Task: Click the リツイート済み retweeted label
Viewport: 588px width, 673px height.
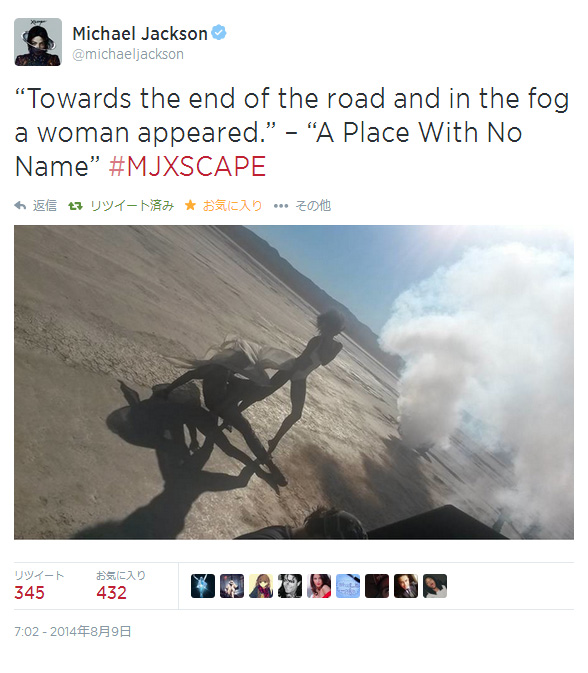Action: click(x=132, y=206)
